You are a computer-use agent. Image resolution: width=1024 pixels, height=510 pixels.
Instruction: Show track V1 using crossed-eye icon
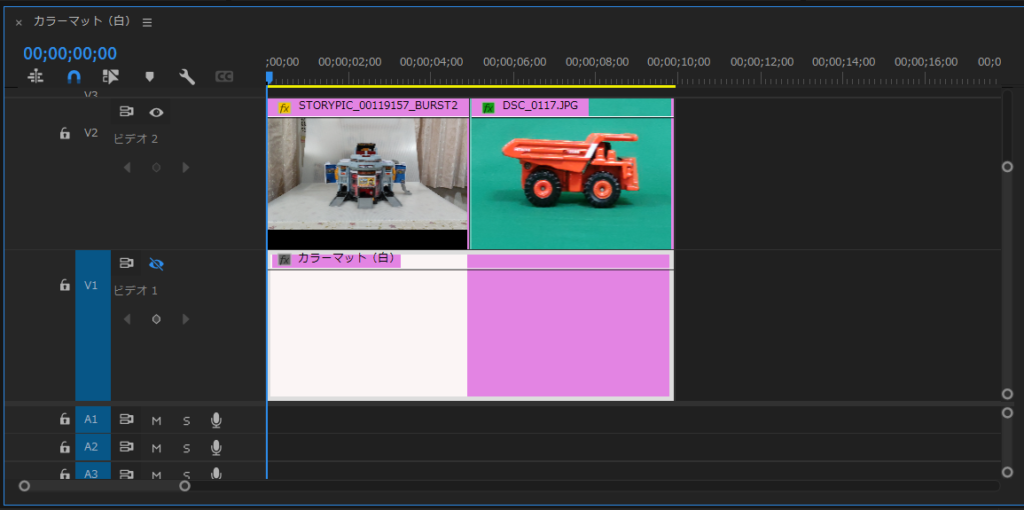pyautogui.click(x=156, y=264)
